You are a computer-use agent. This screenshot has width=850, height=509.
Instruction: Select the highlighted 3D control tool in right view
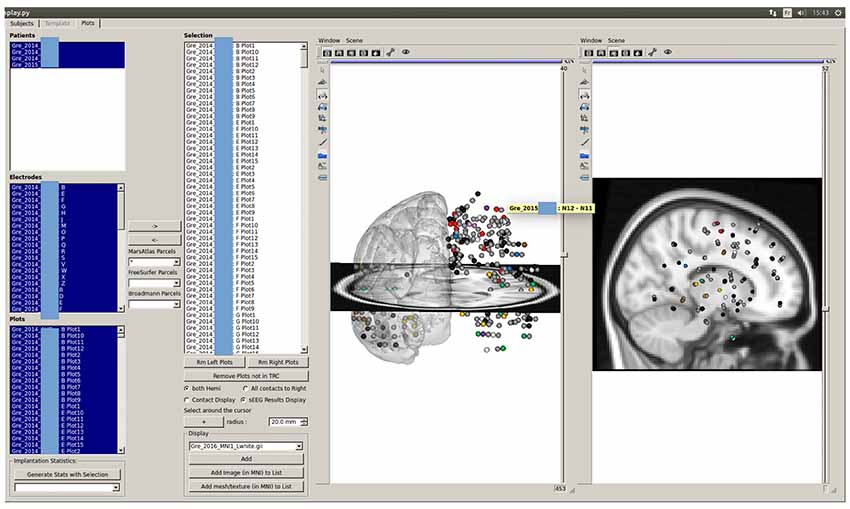click(584, 95)
